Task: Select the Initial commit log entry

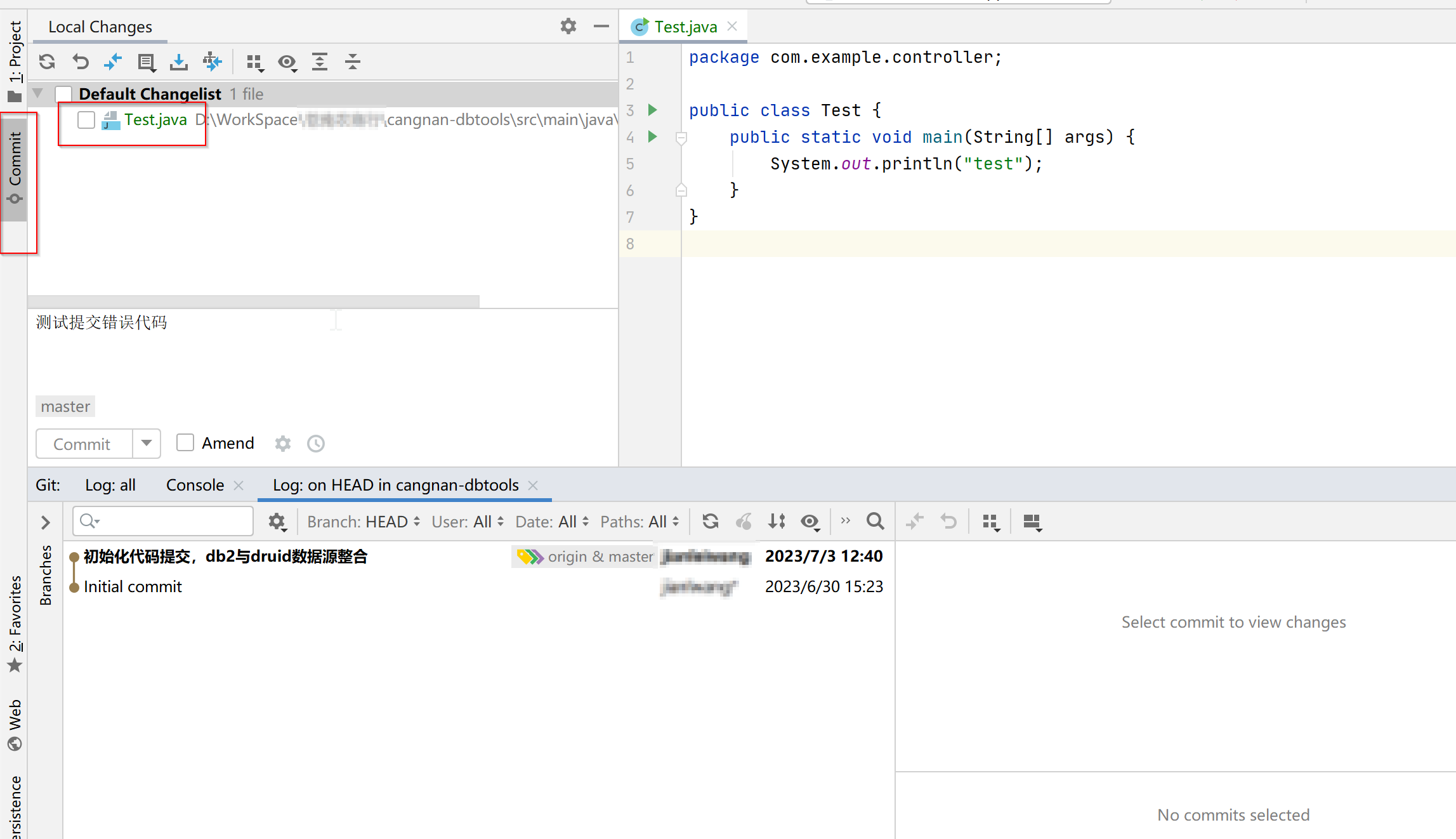Action: click(133, 586)
